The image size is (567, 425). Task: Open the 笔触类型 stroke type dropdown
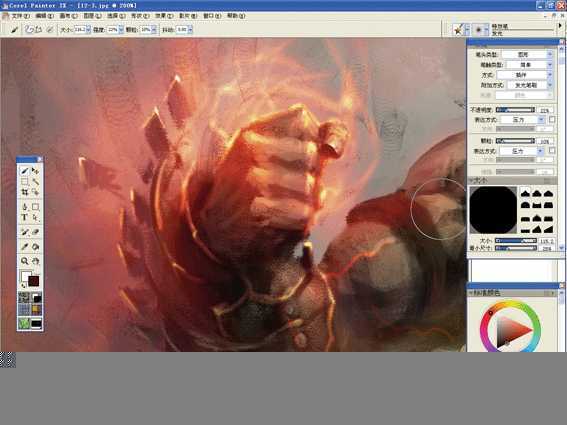pos(529,64)
